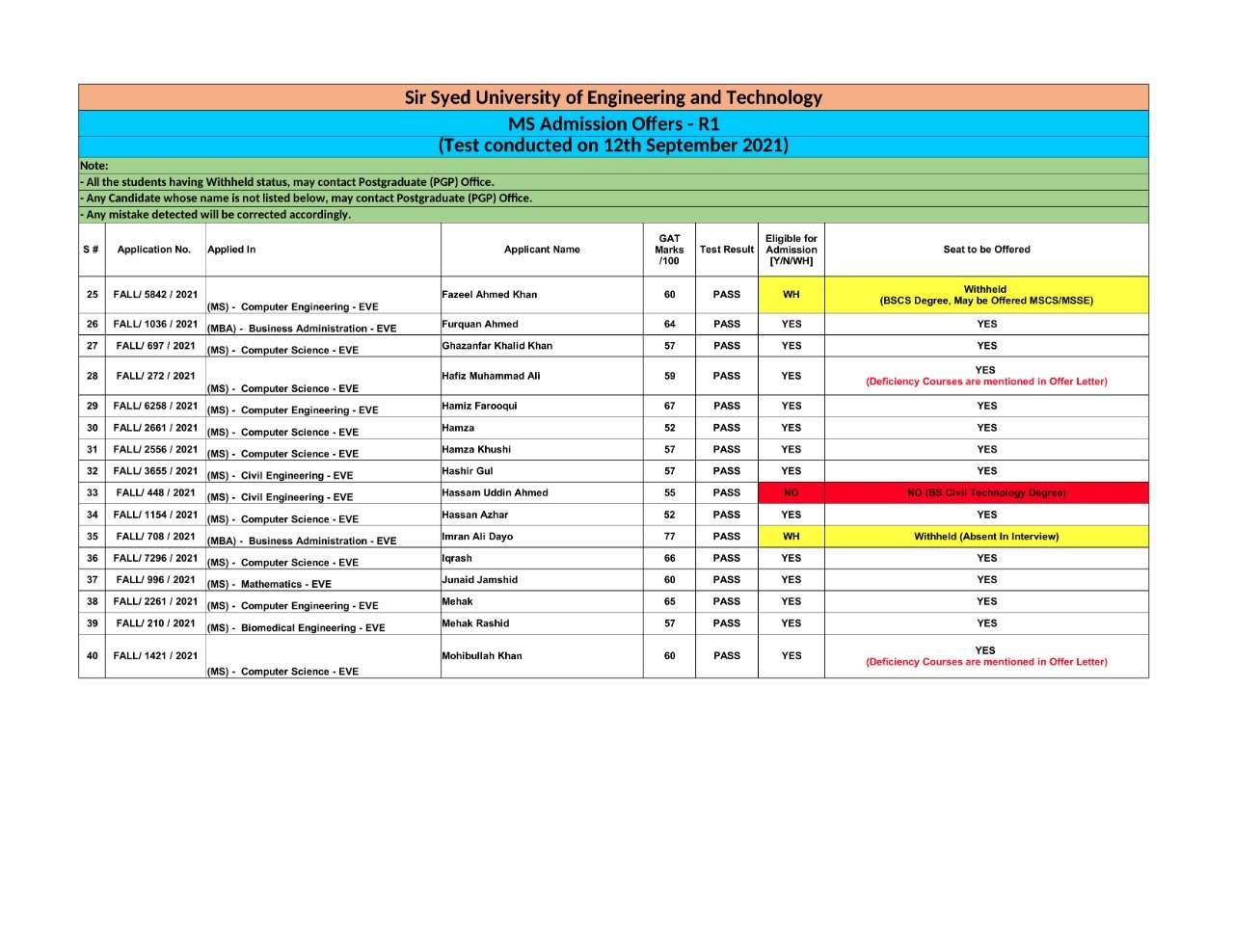Click applicant name 'Imran Ali Dayo'
Screen dimensions: 1234x952
click(x=477, y=537)
